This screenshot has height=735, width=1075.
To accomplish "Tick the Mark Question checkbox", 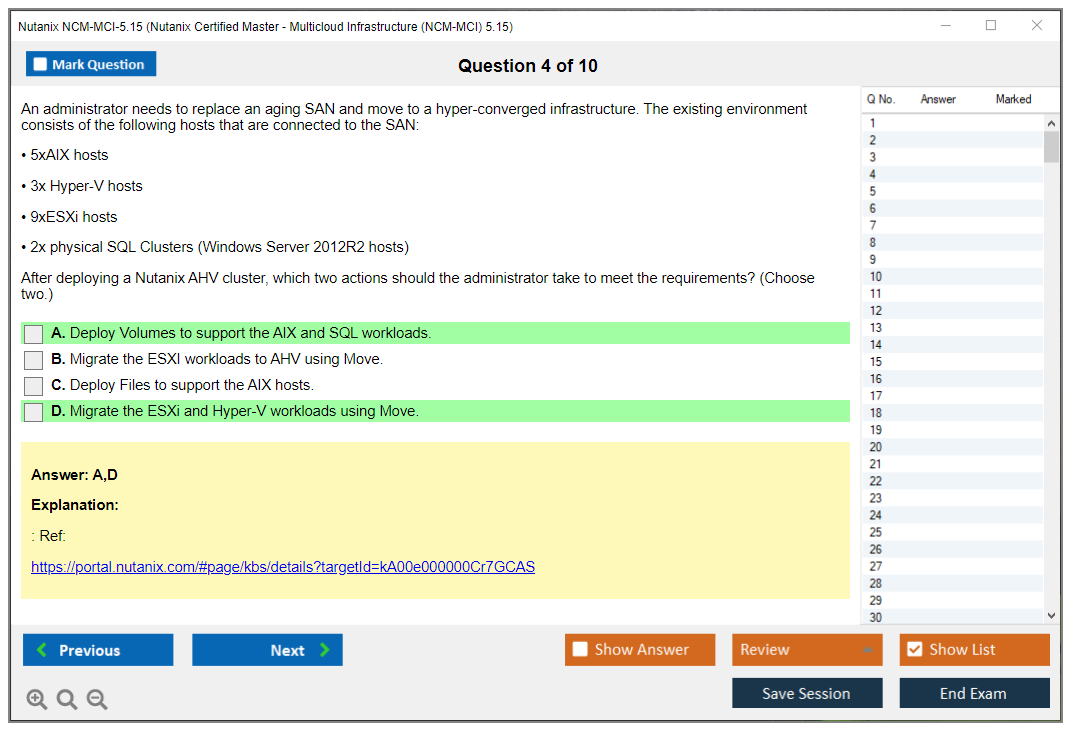I will 41,65.
